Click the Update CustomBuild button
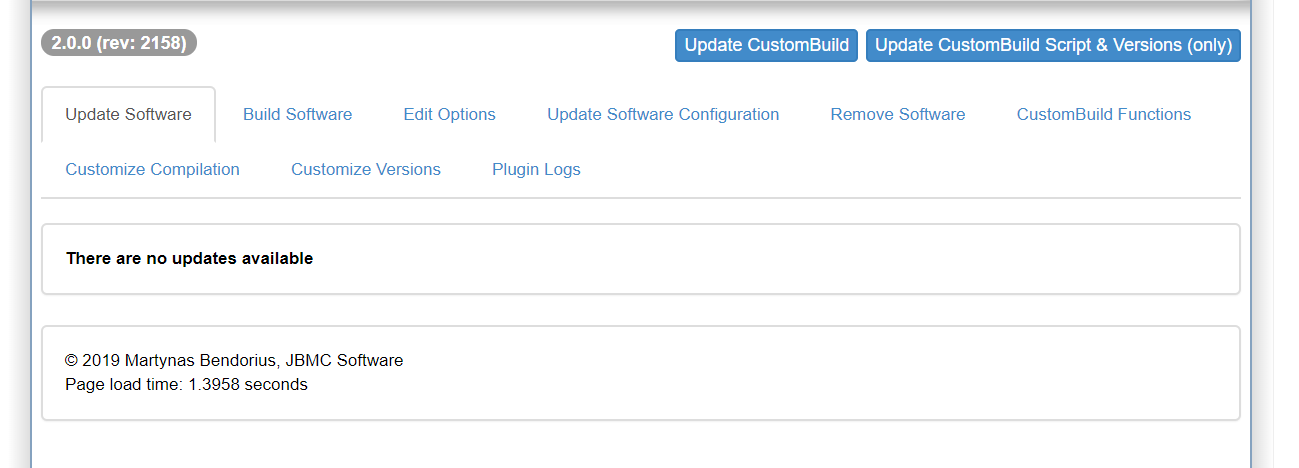1299x468 pixels. pos(766,45)
